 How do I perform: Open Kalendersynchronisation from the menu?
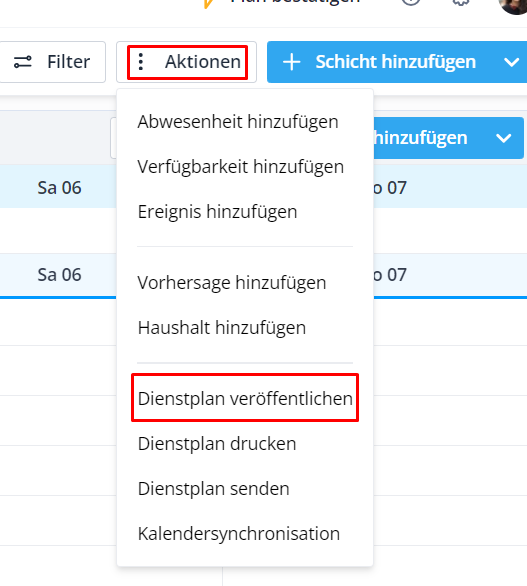pos(239,534)
